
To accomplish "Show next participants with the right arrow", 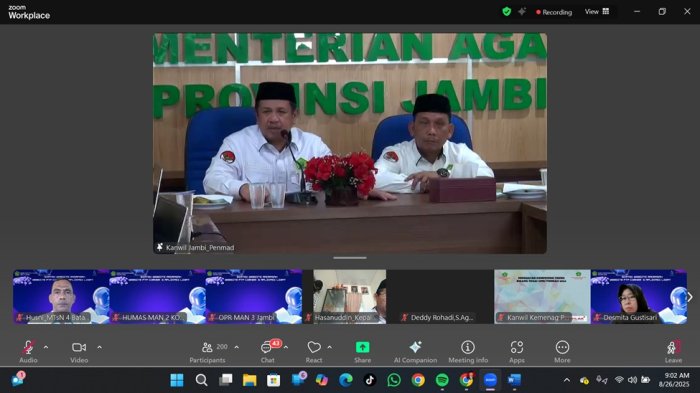I will click(690, 297).
